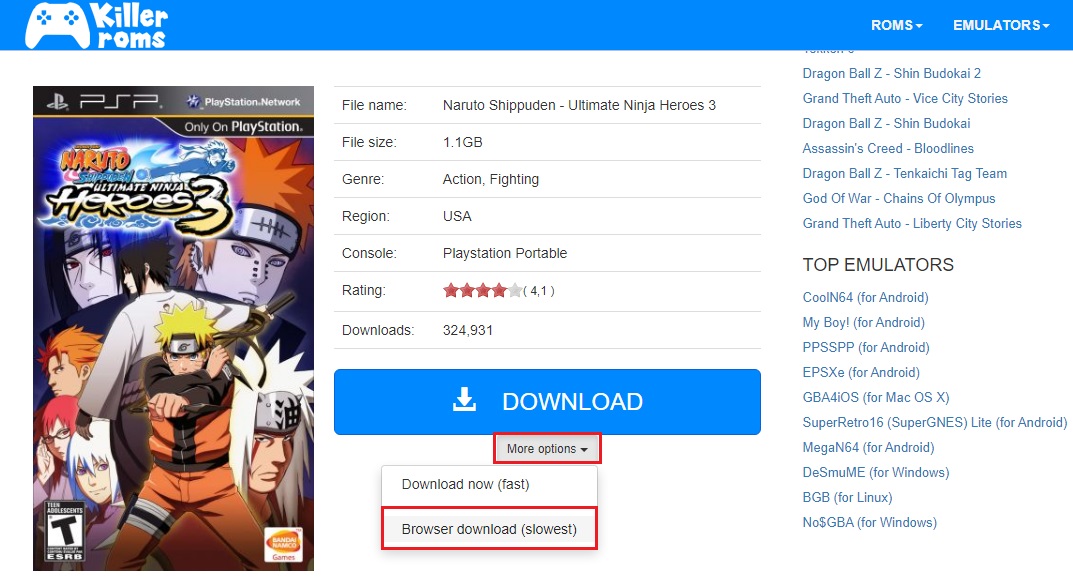Open Grand Theft Auto - Vice City Stories

(905, 99)
